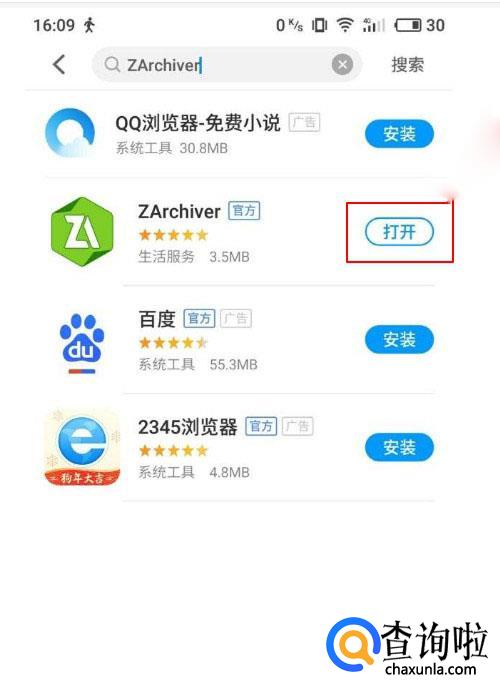Open the 2345浏览器 title text
Screen dimensions: 500x700
188,427
